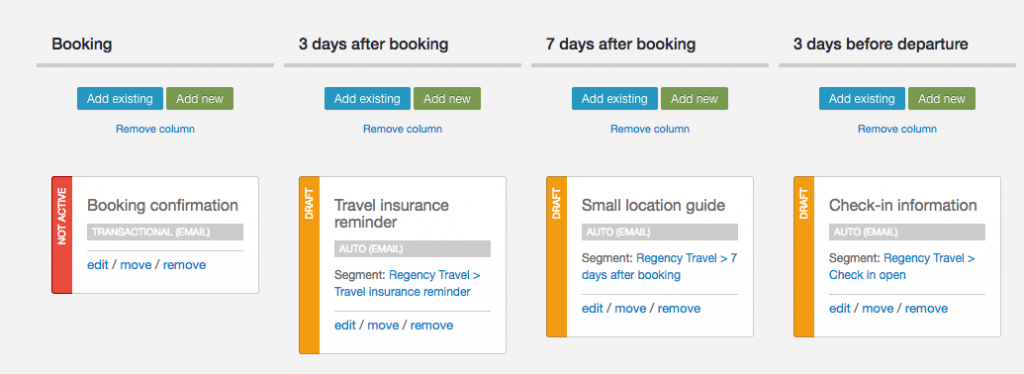Click the red NOT ACTIVE status strip
Image resolution: width=1024 pixels, height=374 pixels.
pos(62,235)
